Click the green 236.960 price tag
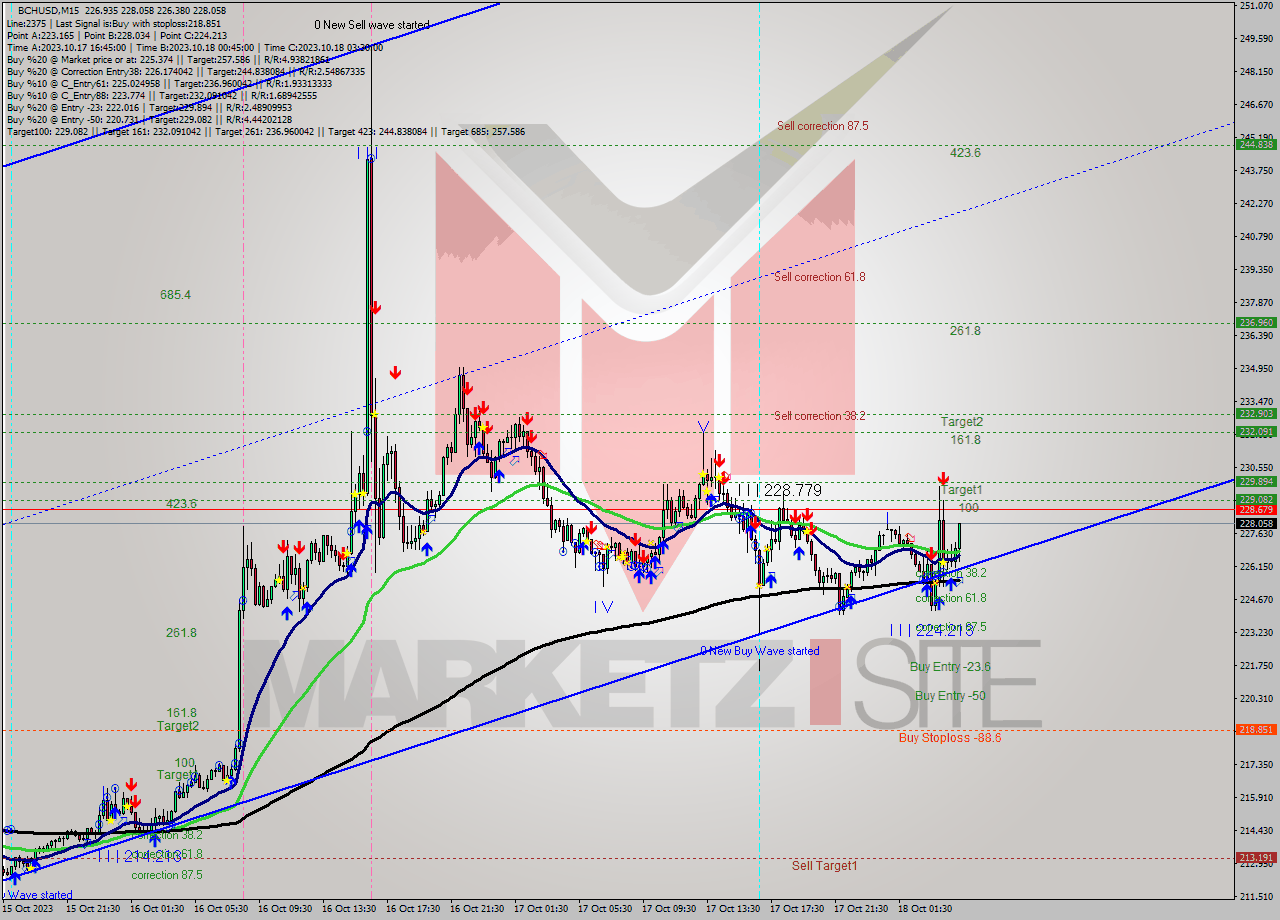Image resolution: width=1280 pixels, height=920 pixels. click(x=1256, y=323)
